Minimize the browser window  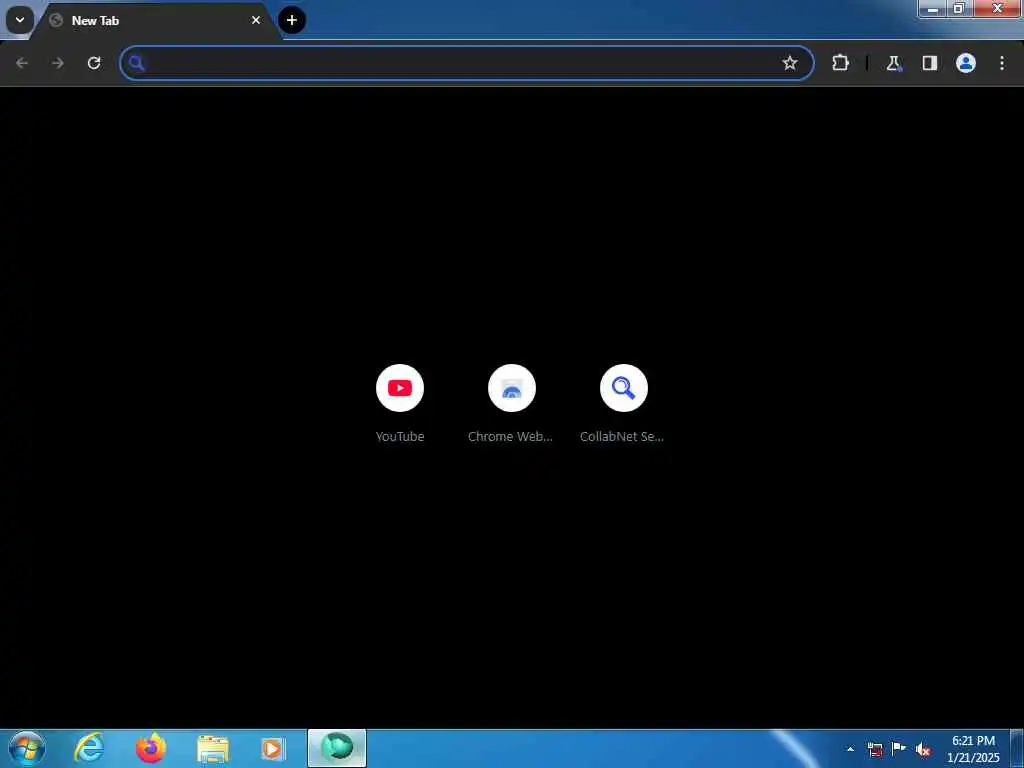[933, 8]
